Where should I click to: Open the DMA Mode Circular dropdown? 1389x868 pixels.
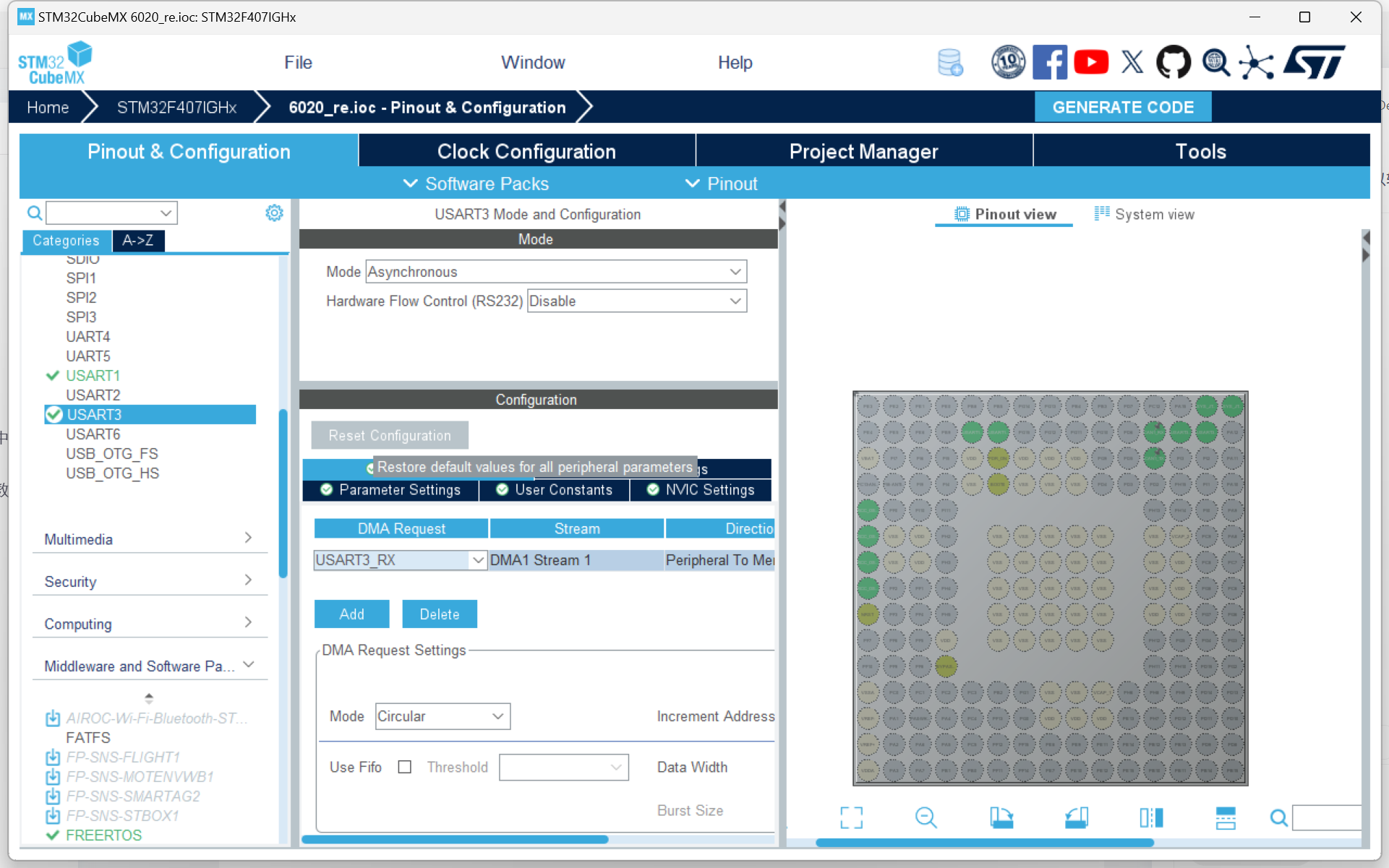442,716
